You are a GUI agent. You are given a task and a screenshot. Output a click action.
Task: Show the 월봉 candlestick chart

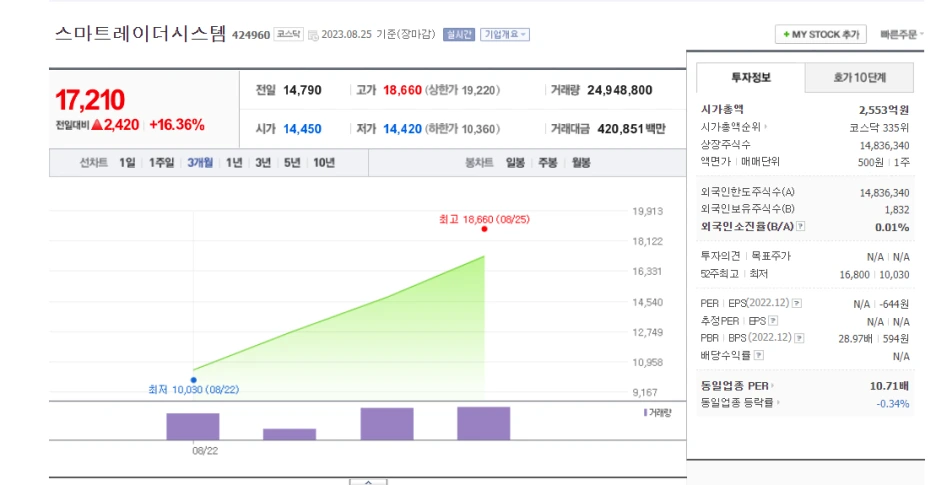tap(581, 162)
